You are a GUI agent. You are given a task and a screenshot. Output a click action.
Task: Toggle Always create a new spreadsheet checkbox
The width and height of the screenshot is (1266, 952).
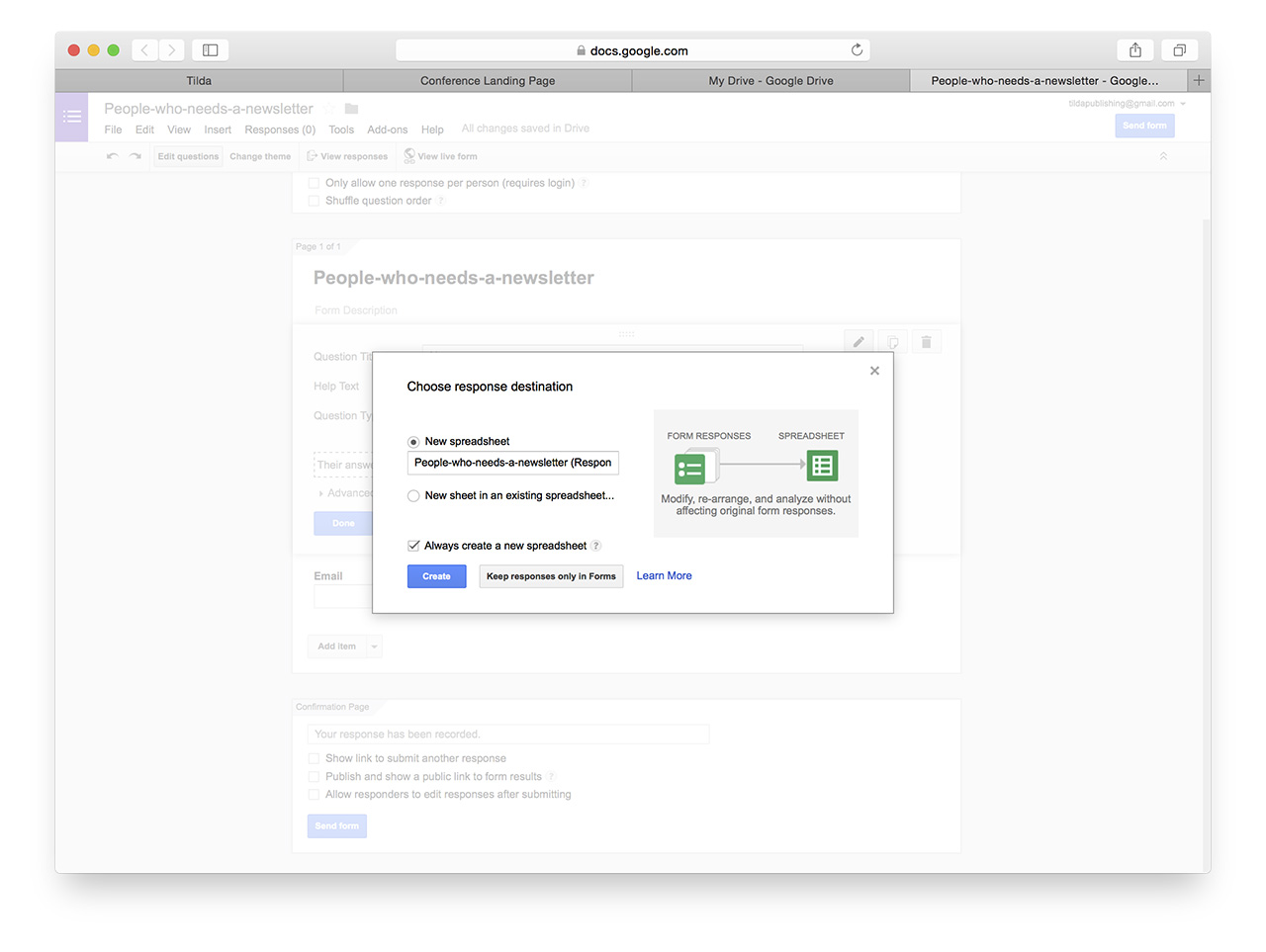413,546
